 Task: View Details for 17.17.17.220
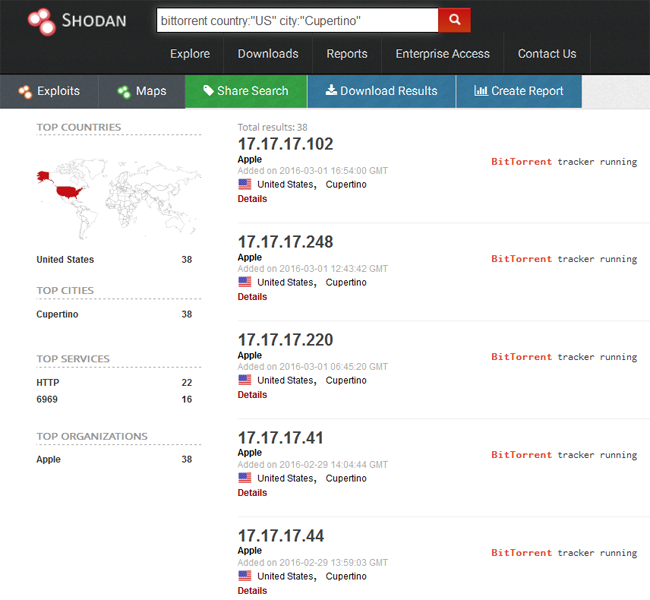coord(252,395)
